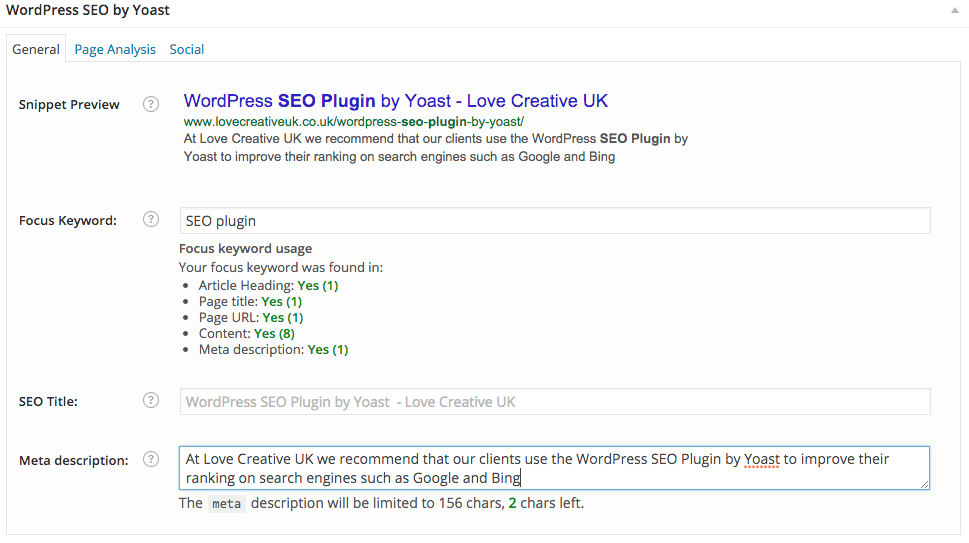This screenshot has width=969, height=543.
Task: Switch to the Page Analysis tab
Action: click(115, 49)
